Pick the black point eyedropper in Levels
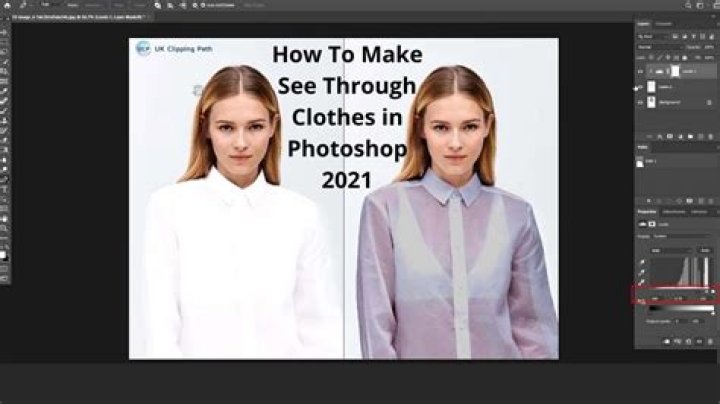The width and height of the screenshot is (720, 404). [x=642, y=262]
